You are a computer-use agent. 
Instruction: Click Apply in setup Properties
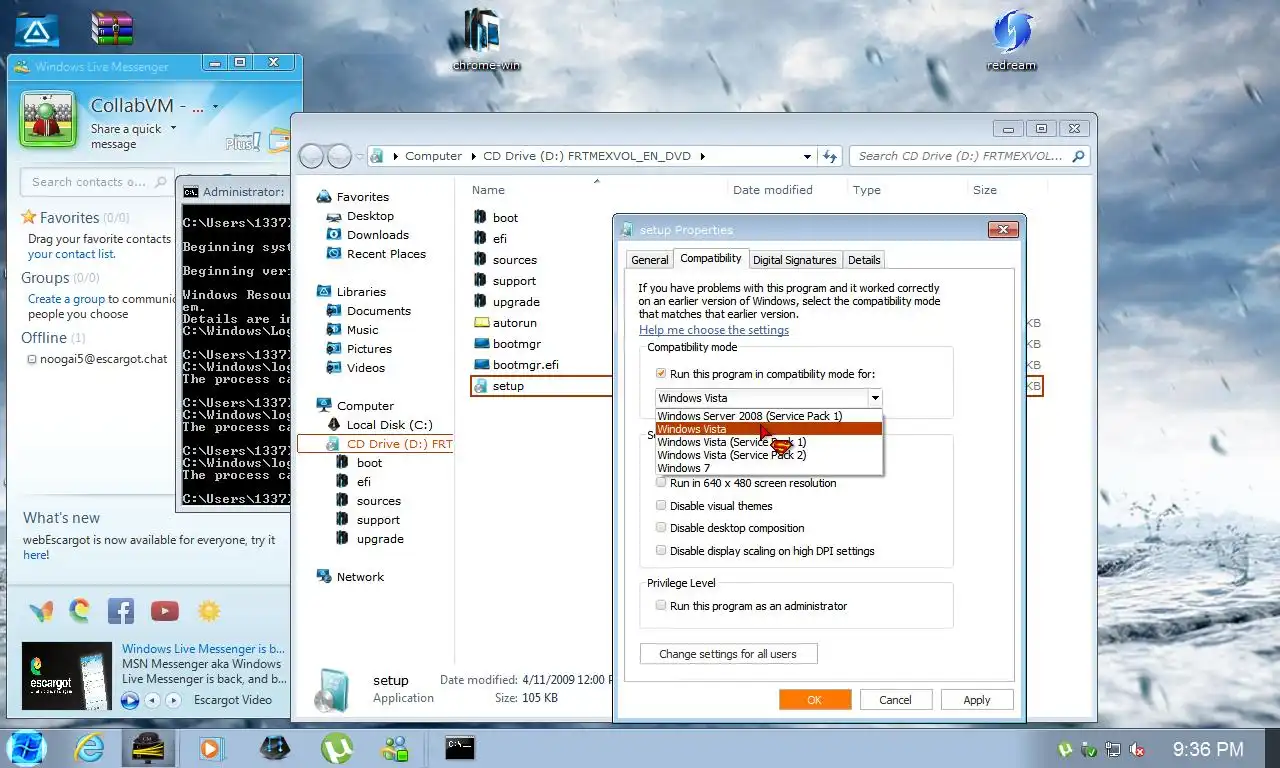(977, 700)
